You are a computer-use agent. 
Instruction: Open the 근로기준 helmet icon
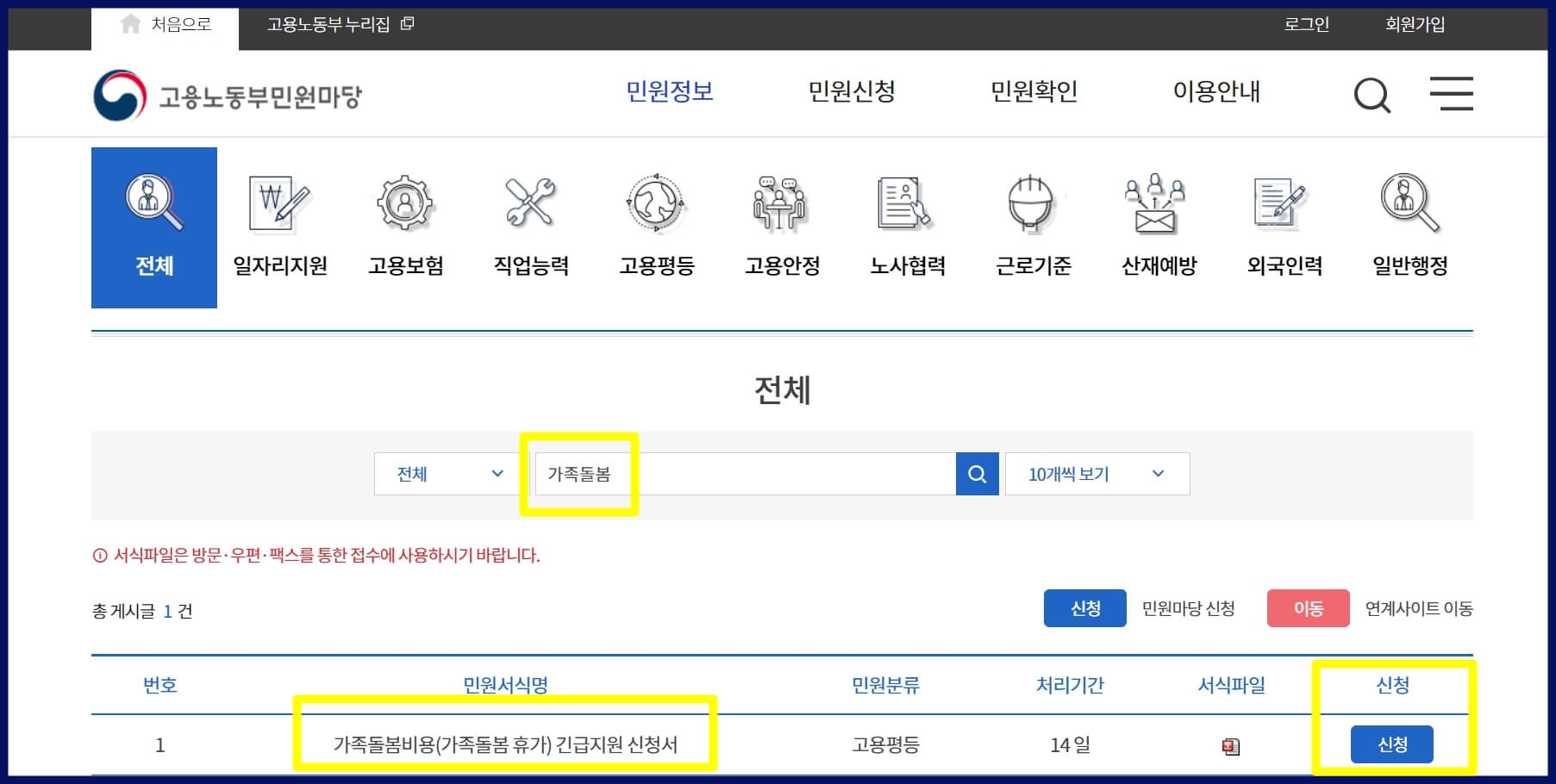point(1030,204)
